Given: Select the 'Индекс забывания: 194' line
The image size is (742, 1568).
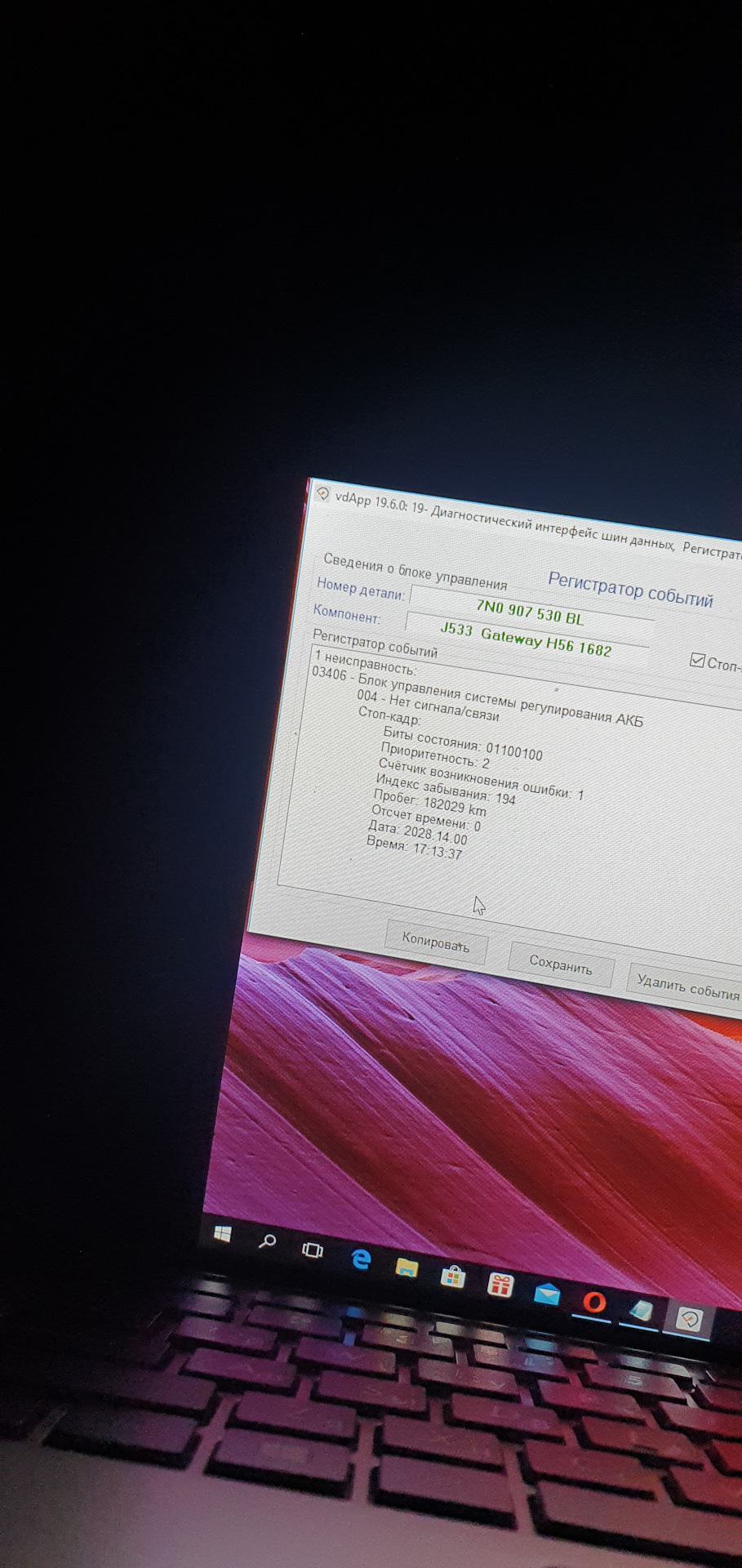Looking at the screenshot, I should point(446,789).
